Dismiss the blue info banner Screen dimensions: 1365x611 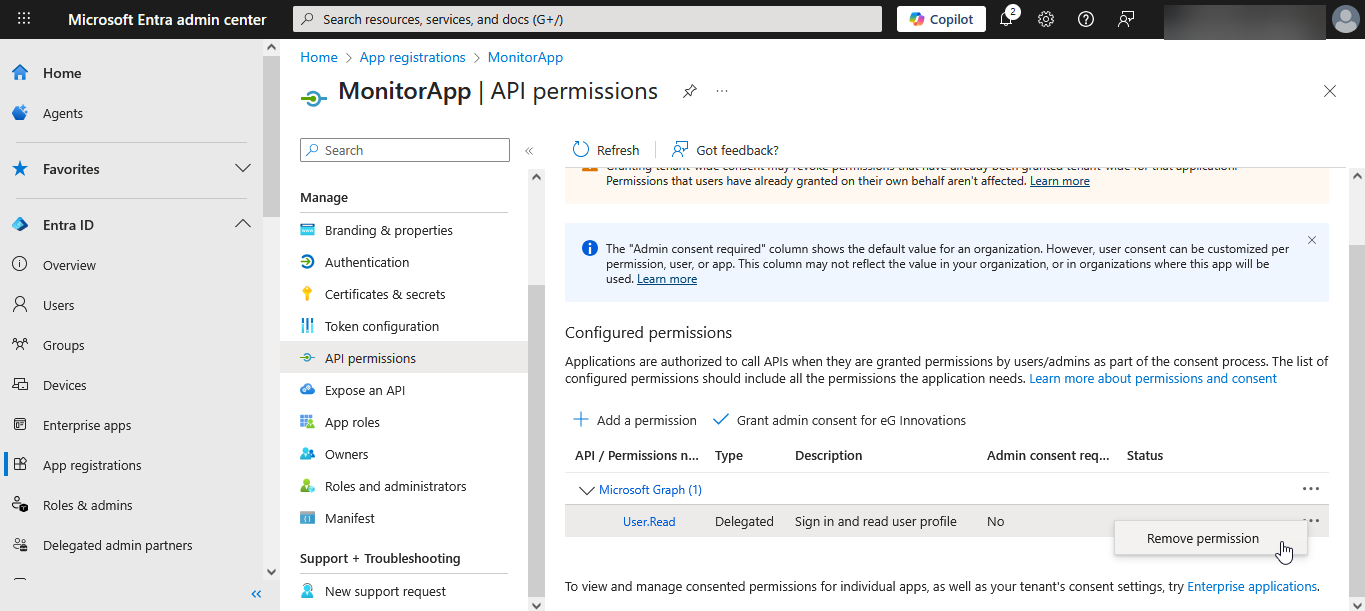(1312, 240)
